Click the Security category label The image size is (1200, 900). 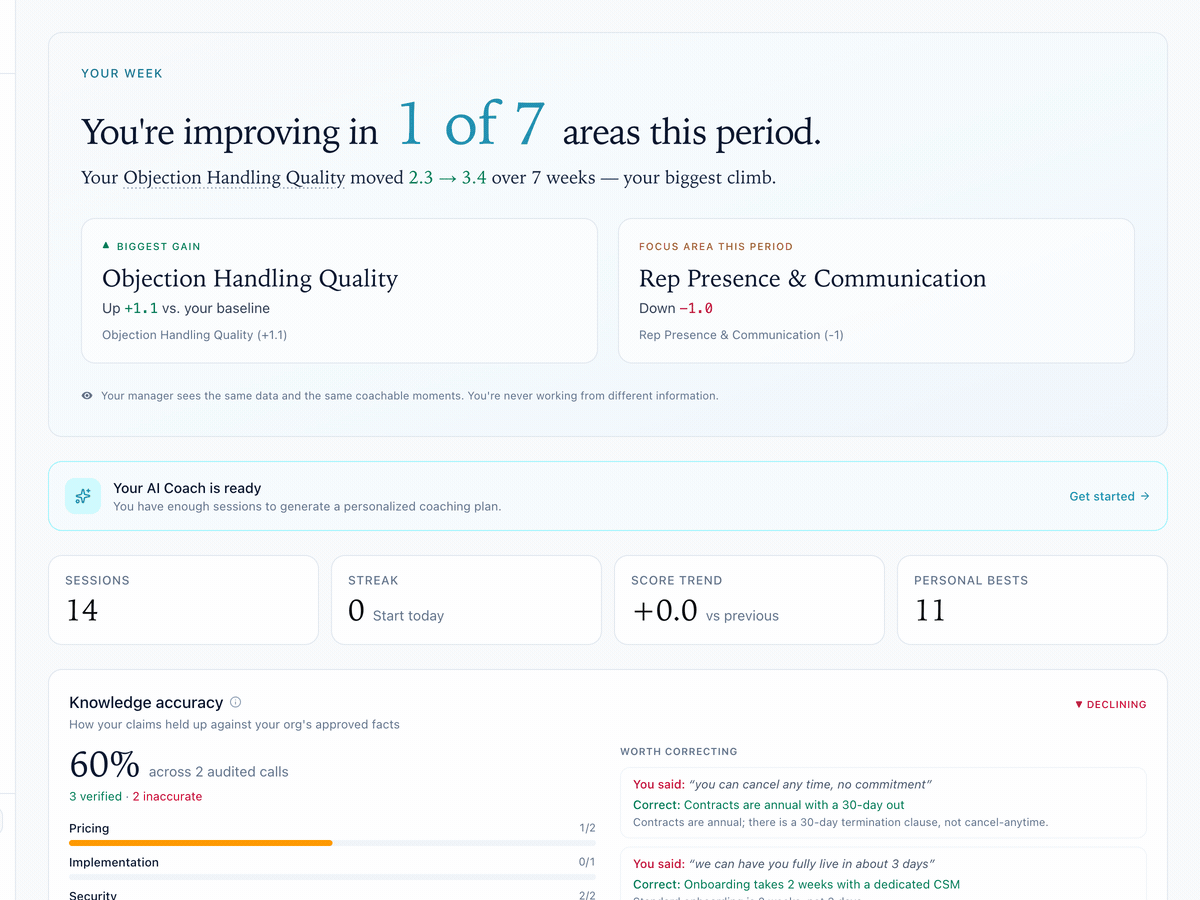click(x=93, y=895)
